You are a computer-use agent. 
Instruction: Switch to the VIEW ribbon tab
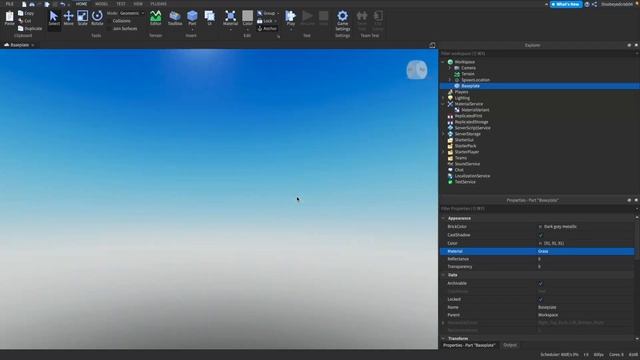click(x=138, y=4)
